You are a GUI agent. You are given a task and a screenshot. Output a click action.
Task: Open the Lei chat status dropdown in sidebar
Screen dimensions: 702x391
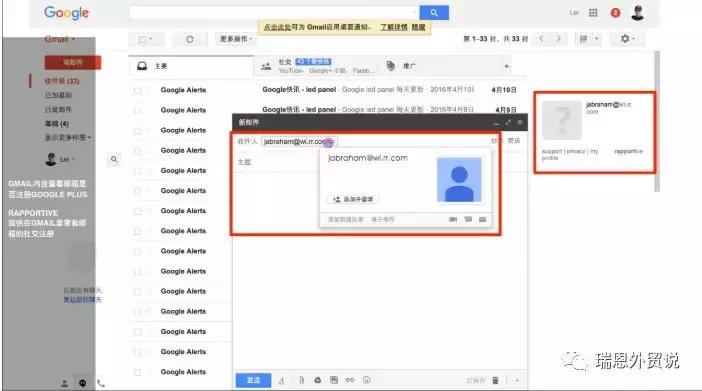click(x=67, y=159)
